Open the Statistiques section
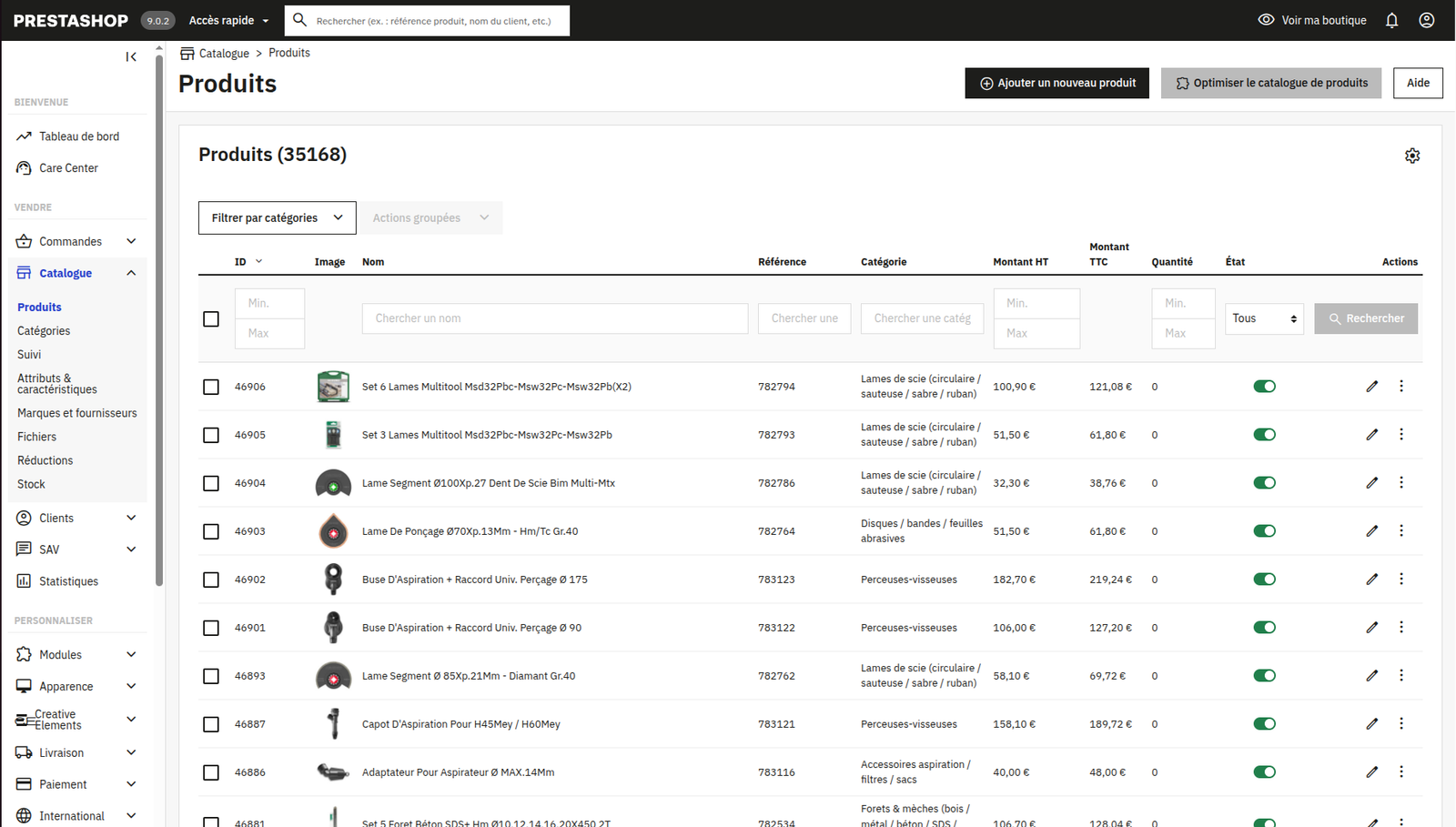The height and width of the screenshot is (827, 1456). pyautogui.click(x=68, y=580)
